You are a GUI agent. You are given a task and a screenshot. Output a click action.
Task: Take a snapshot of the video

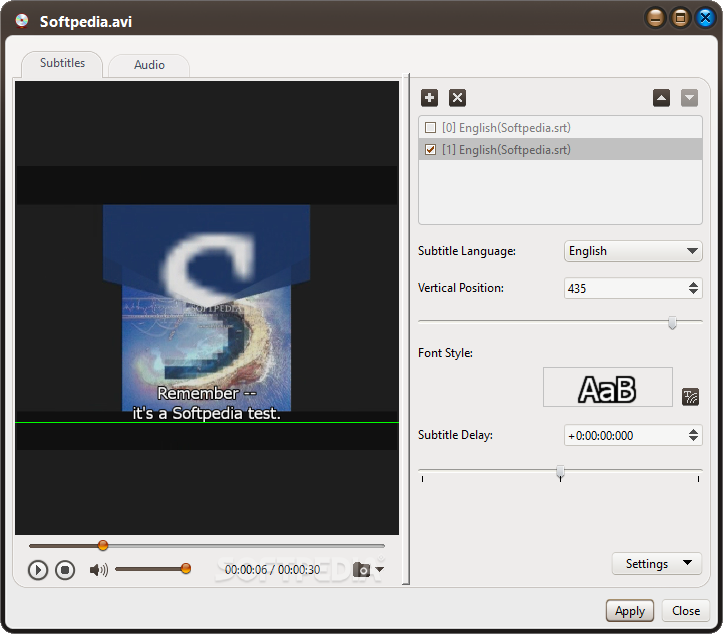tap(362, 570)
